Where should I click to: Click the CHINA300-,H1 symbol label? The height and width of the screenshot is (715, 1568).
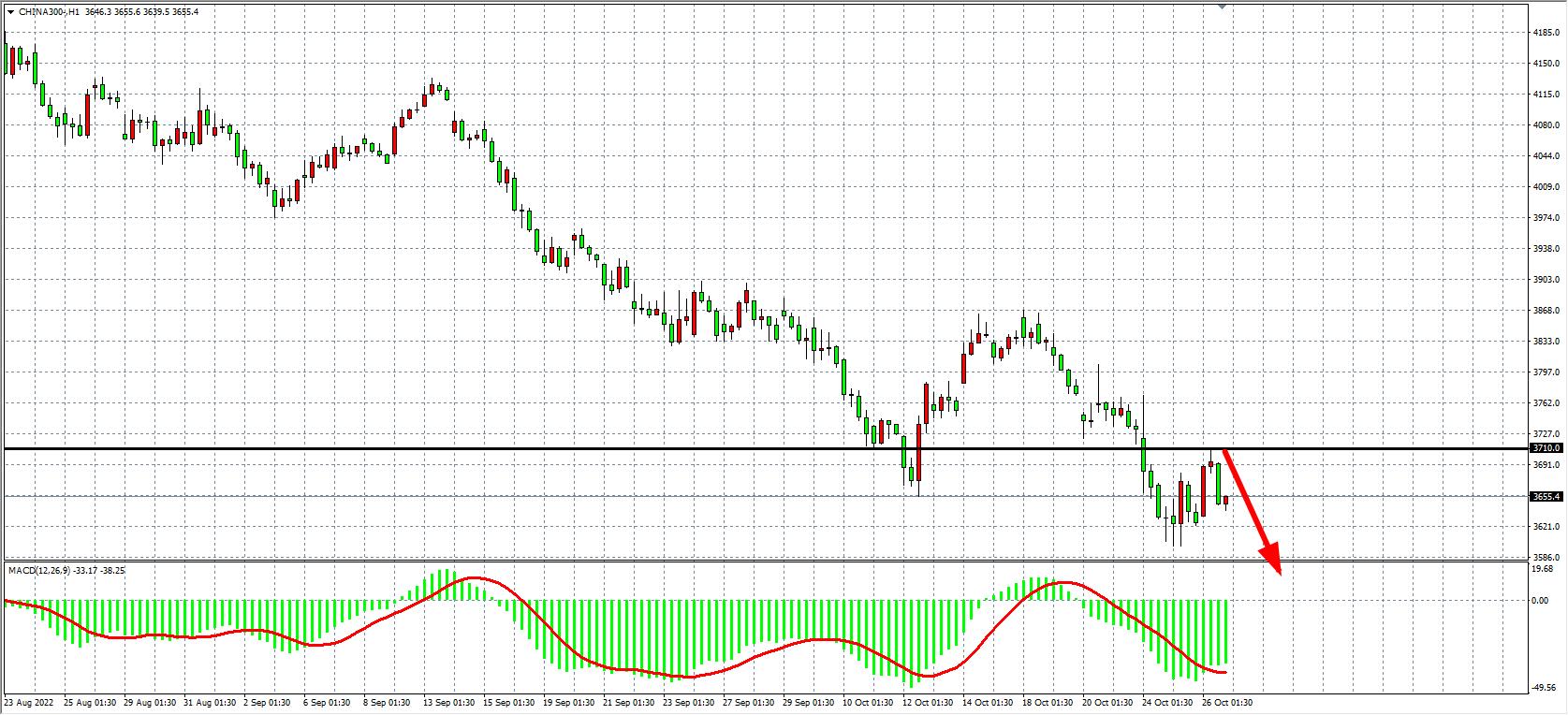pos(49,12)
